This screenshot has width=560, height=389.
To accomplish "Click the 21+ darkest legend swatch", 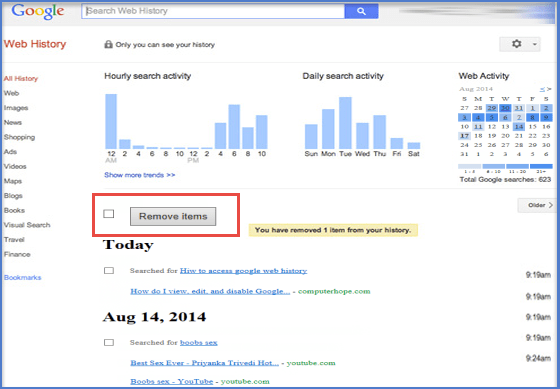I will (x=541, y=166).
